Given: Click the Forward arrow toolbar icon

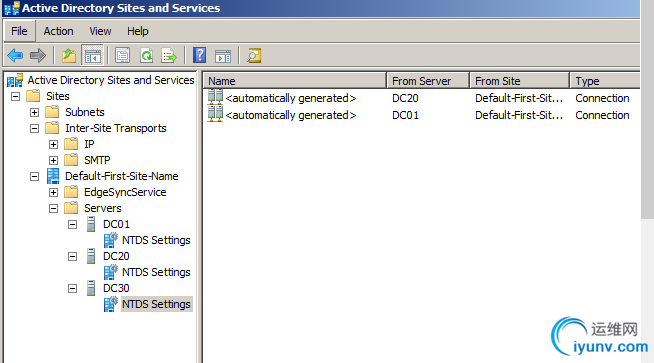Looking at the screenshot, I should [x=38, y=55].
